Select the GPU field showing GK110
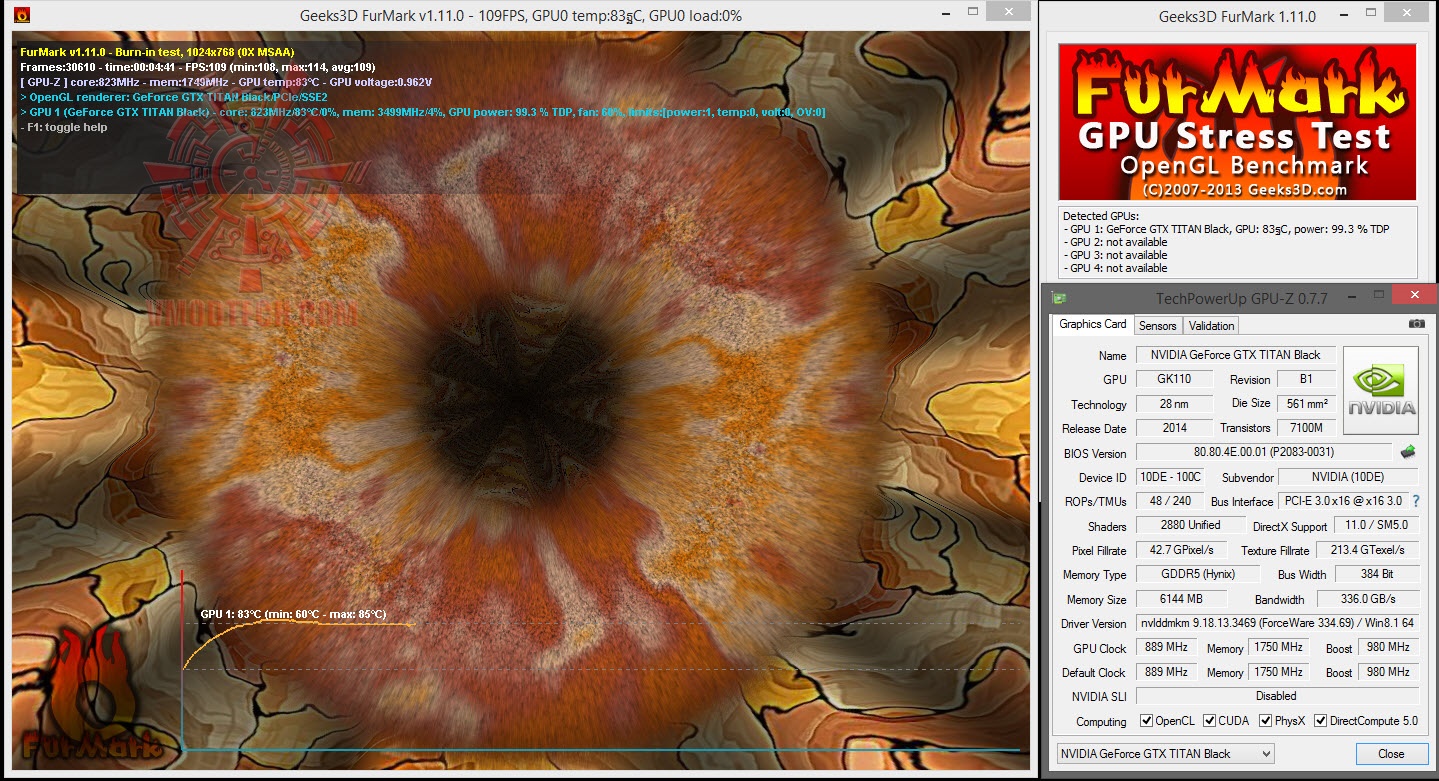 [x=1174, y=379]
